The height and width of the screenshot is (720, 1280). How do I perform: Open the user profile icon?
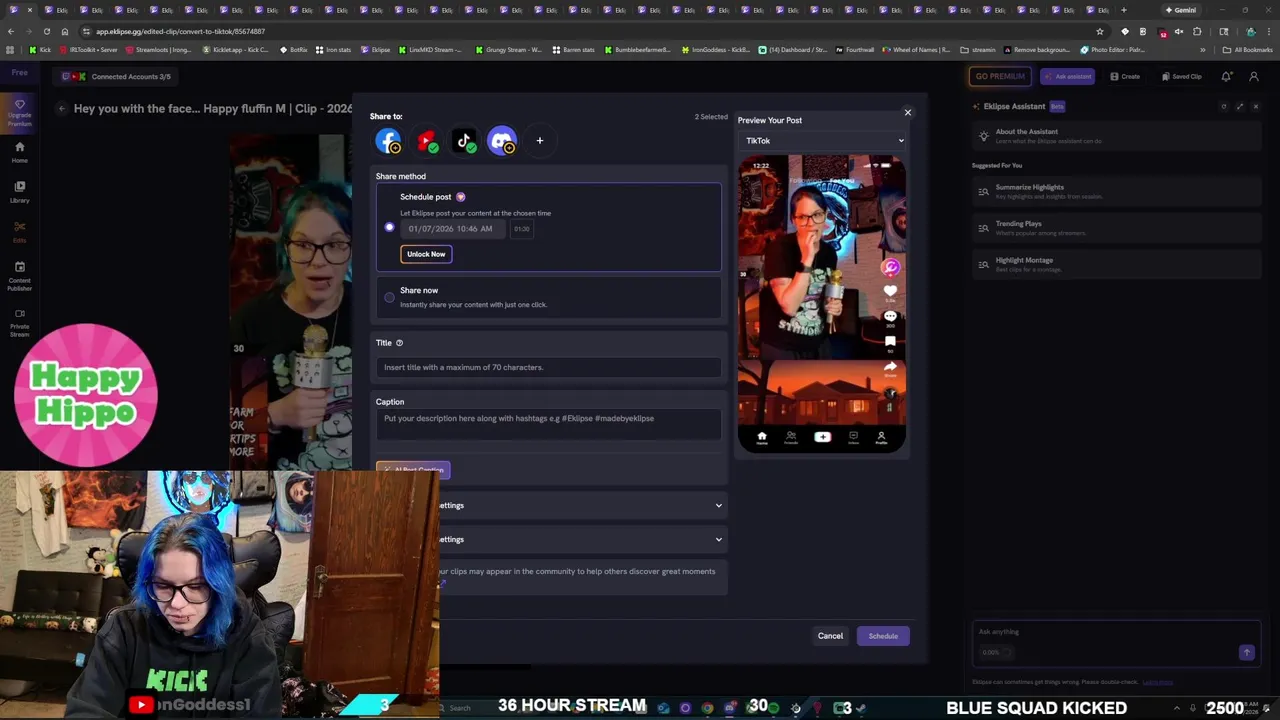1254,77
